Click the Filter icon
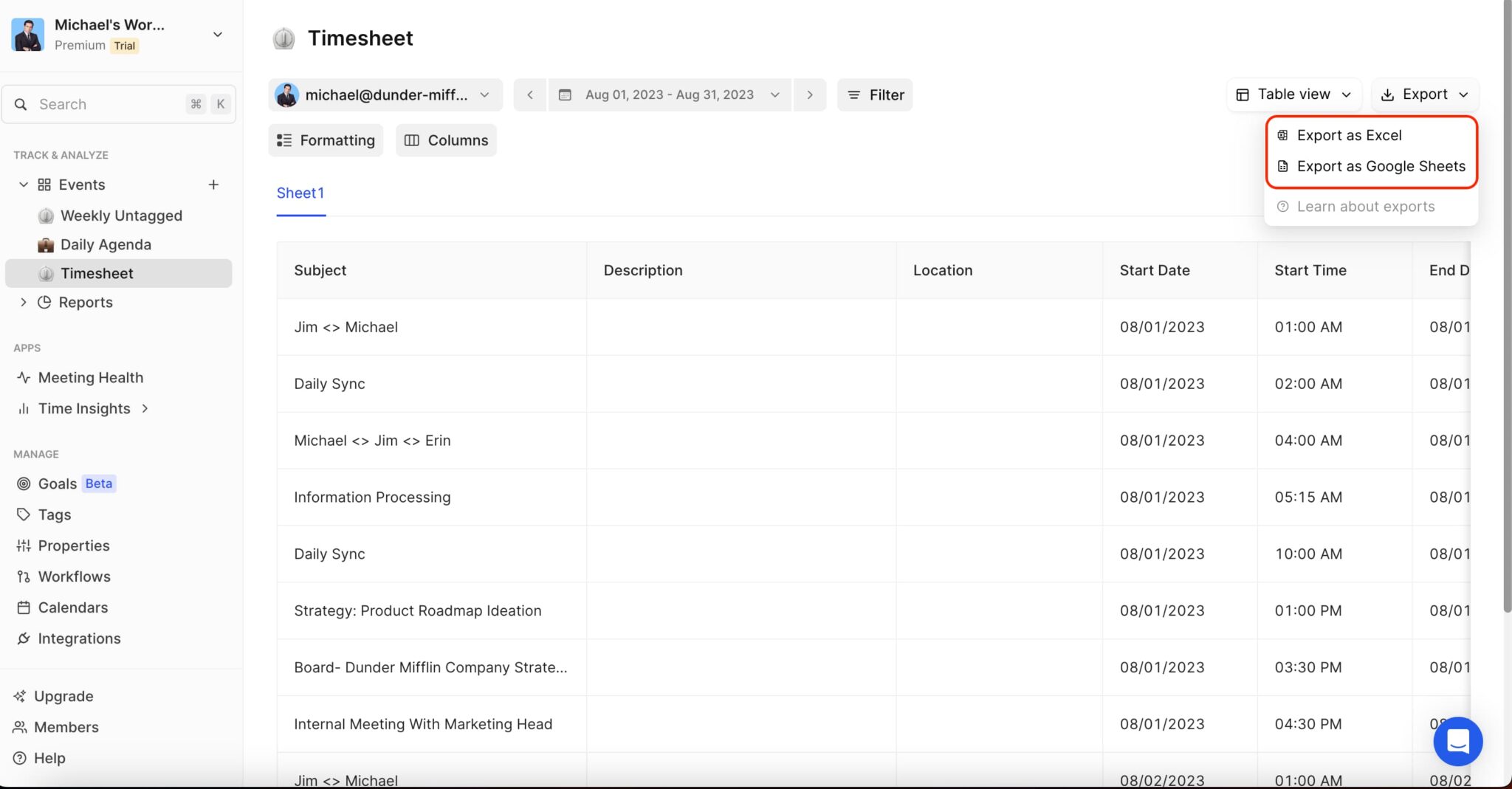This screenshot has height=789, width=1512. pos(854,94)
